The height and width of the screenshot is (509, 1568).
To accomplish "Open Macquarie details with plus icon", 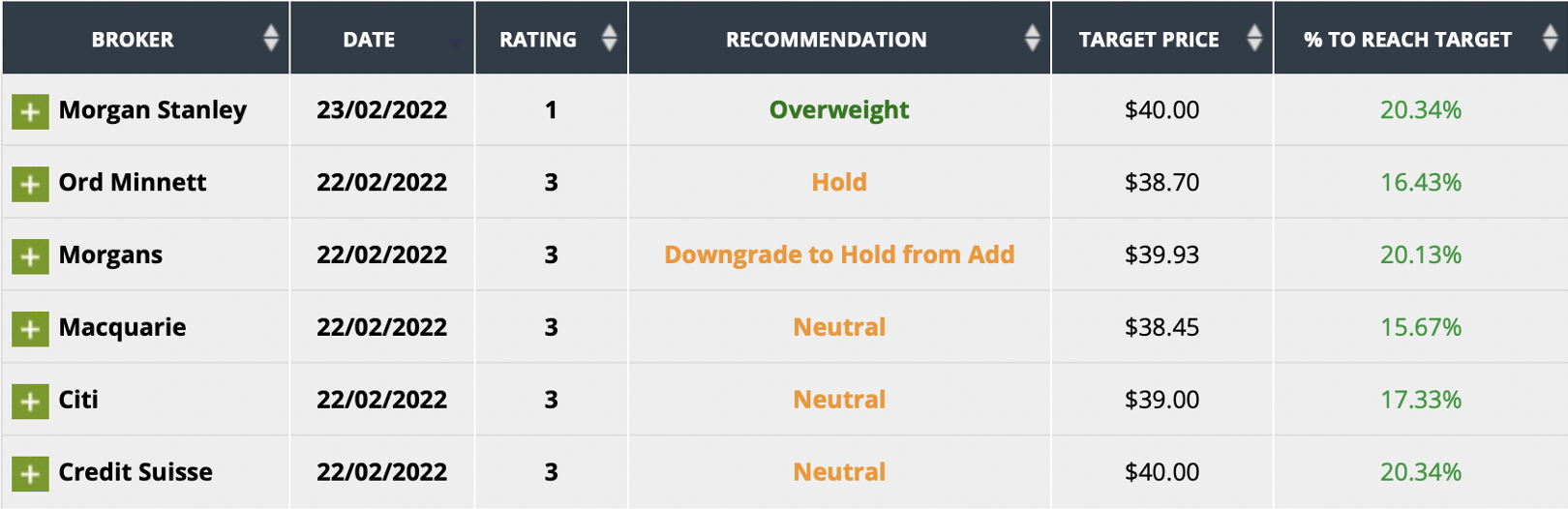I will point(30,329).
